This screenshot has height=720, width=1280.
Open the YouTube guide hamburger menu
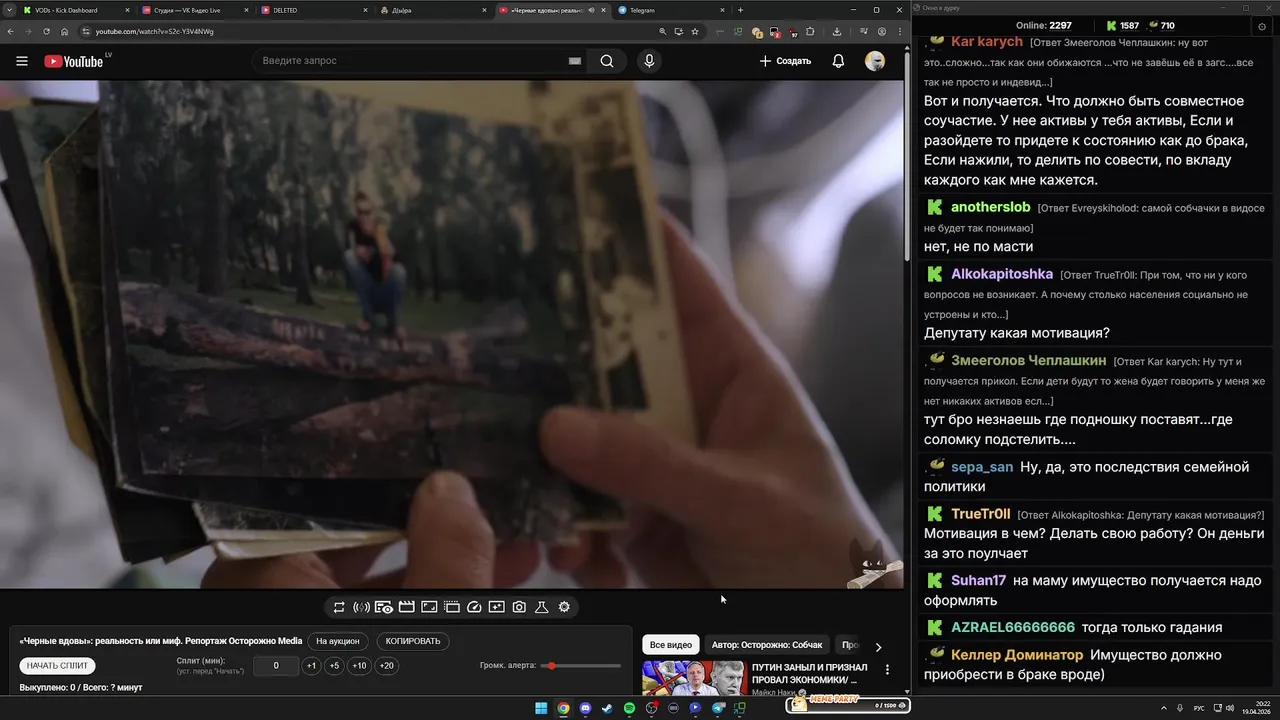[21, 61]
